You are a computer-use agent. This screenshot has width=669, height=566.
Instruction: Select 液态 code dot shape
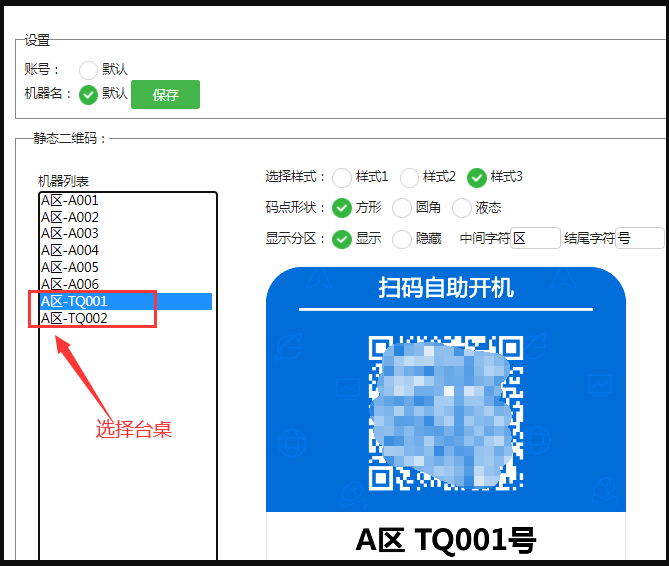[x=462, y=208]
